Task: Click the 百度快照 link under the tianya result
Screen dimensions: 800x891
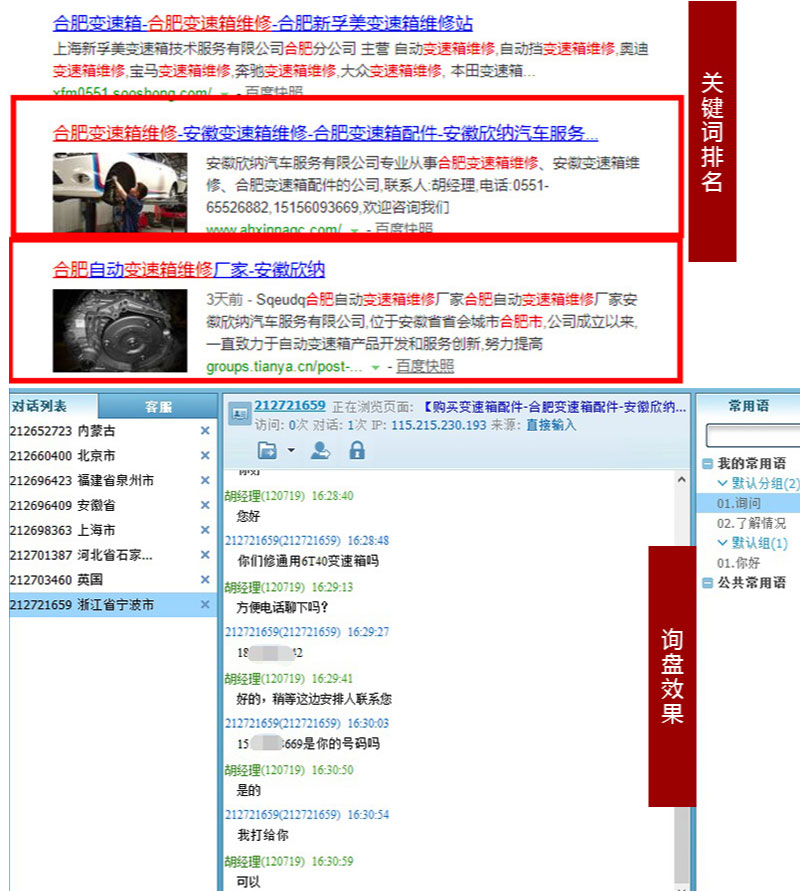Action: [x=424, y=367]
